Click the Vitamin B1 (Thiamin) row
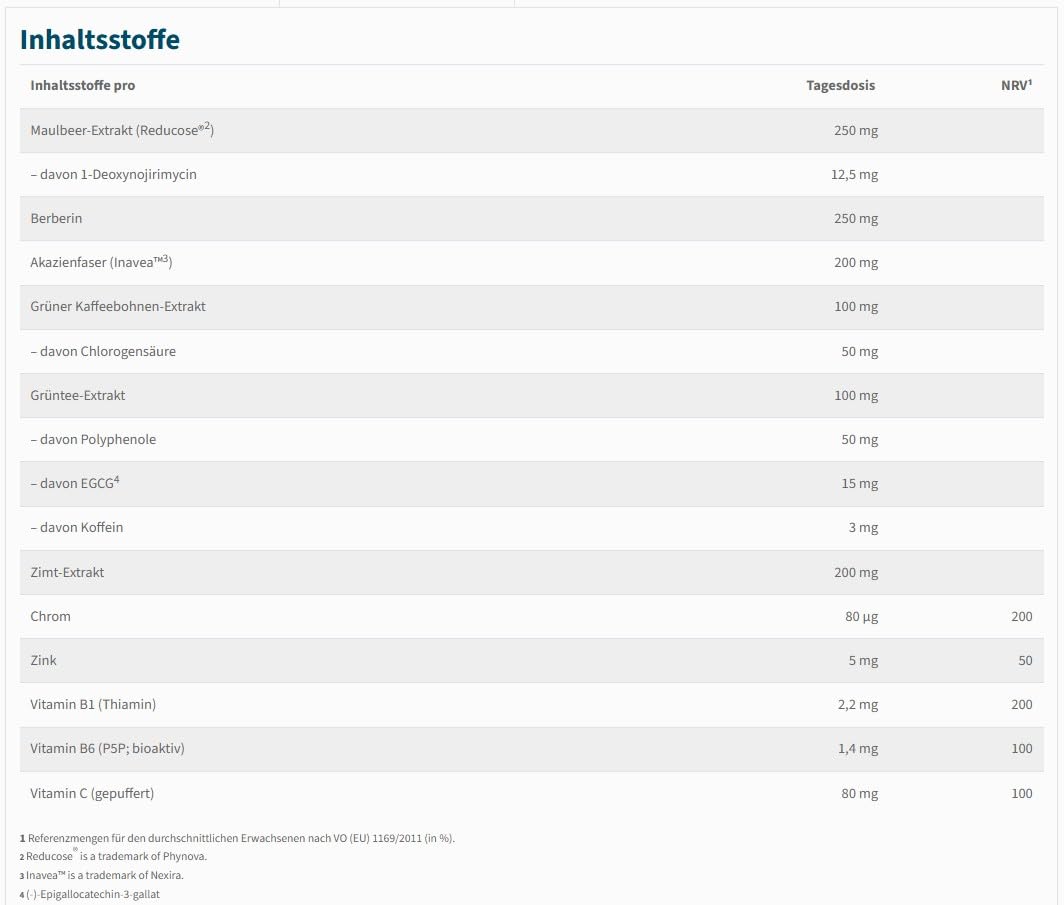 pyautogui.click(x=531, y=705)
